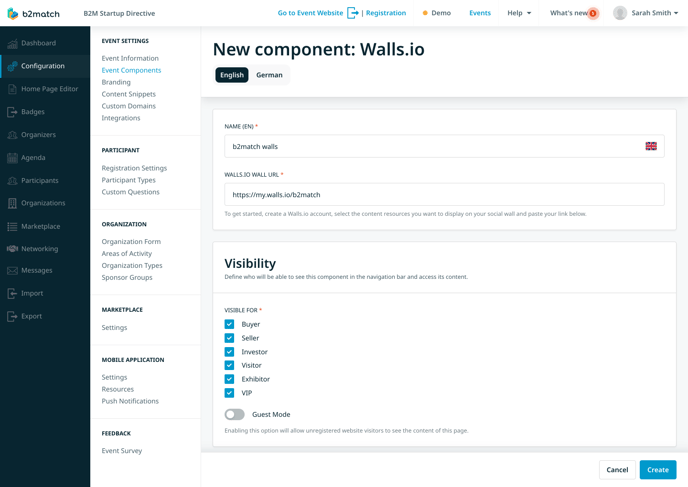Uncheck the Exhibitor checkbox
The image size is (688, 487).
(x=229, y=379)
